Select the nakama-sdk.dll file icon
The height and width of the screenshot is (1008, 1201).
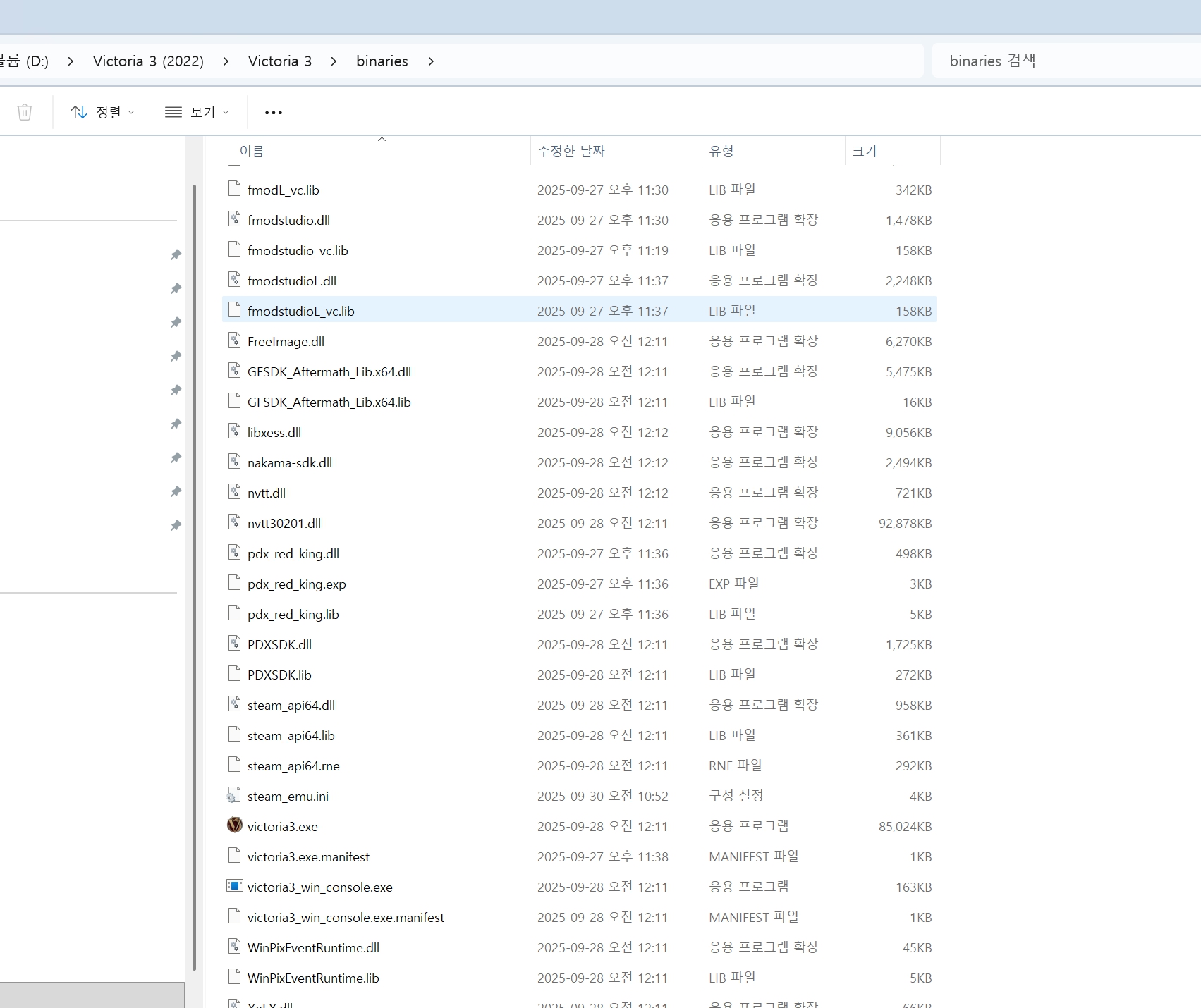click(234, 462)
